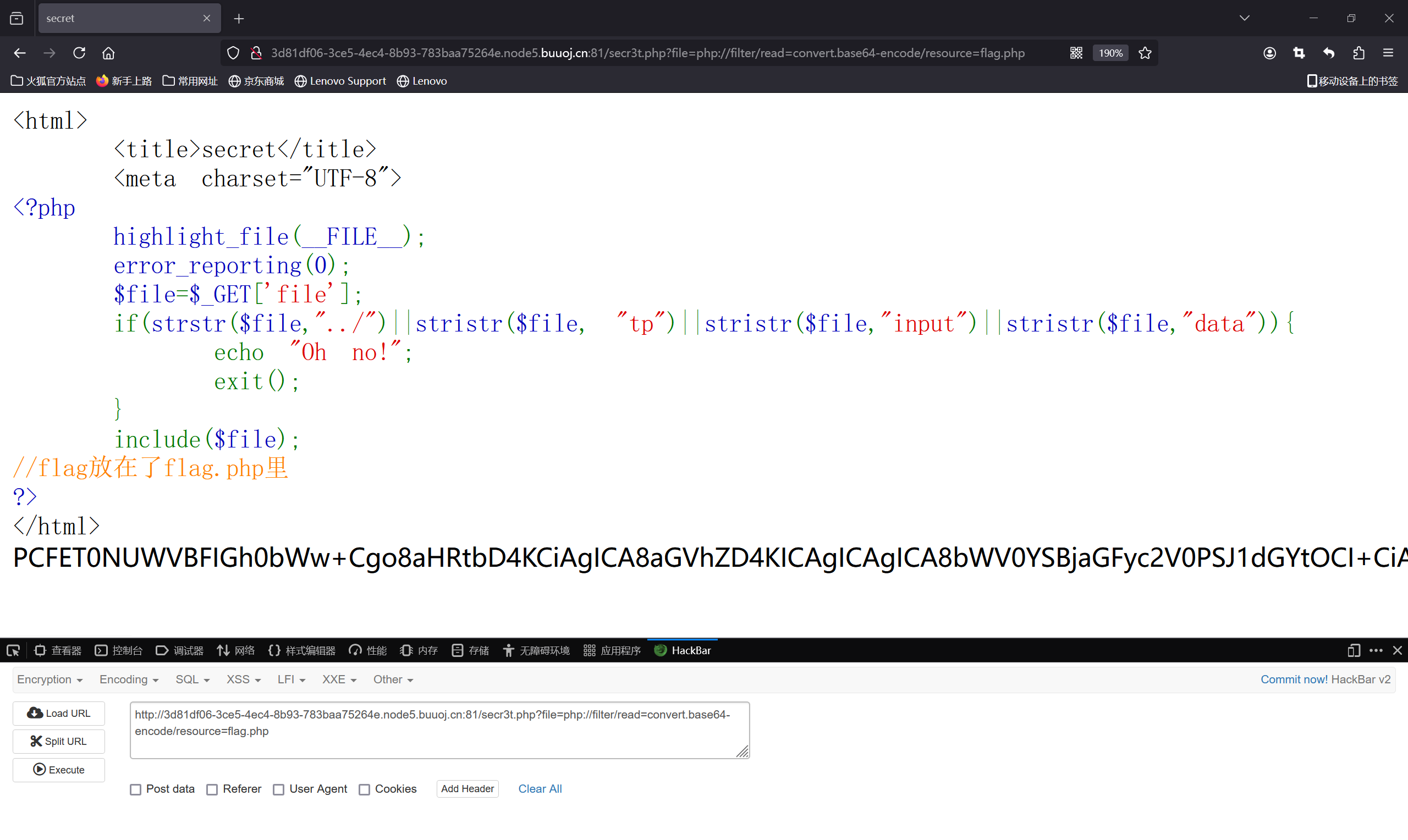Open the extensions puzzle icon

(x=1358, y=53)
